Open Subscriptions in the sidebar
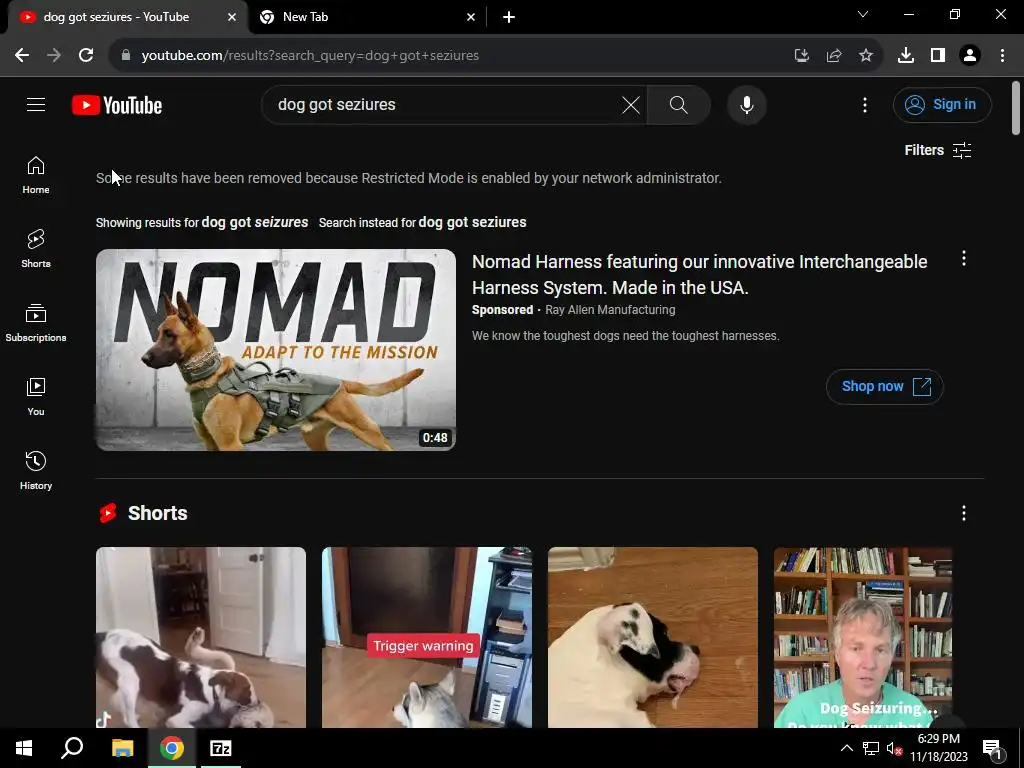The image size is (1024, 768). tap(36, 323)
